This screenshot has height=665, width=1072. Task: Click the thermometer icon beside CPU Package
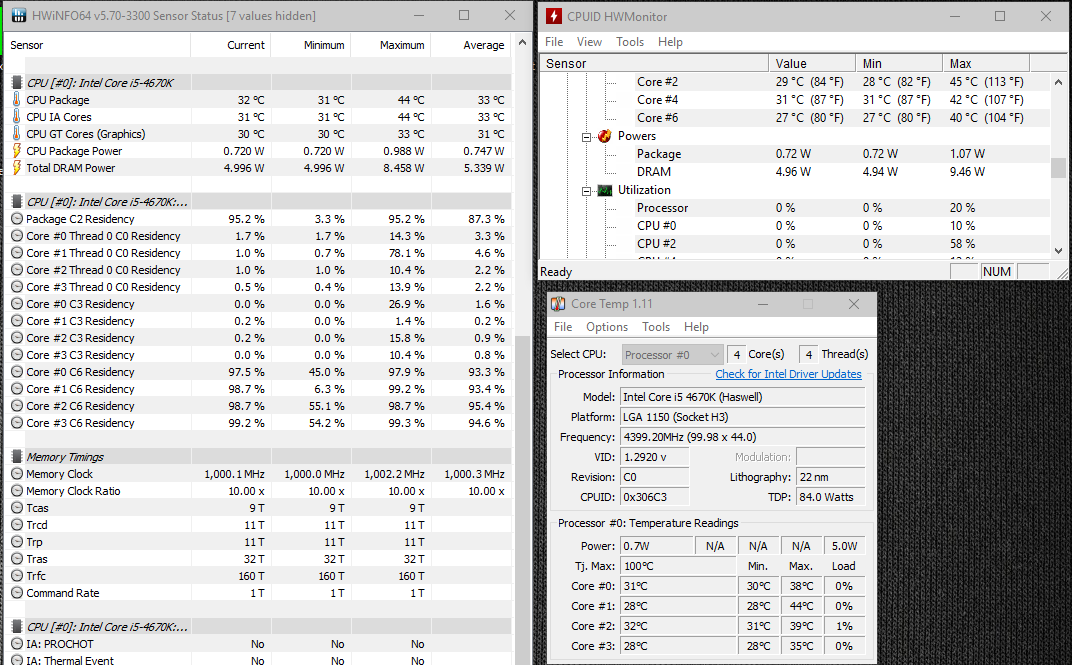(x=17, y=100)
